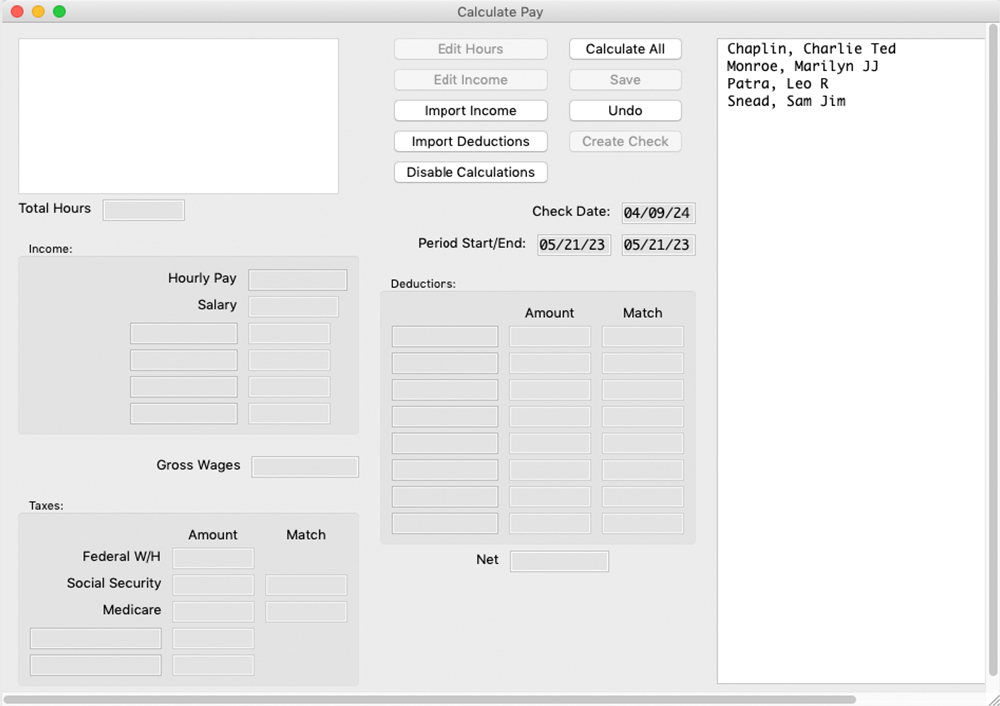Screen dimensions: 1000x706
Task: Click the Salary input field
Action: pos(292,306)
